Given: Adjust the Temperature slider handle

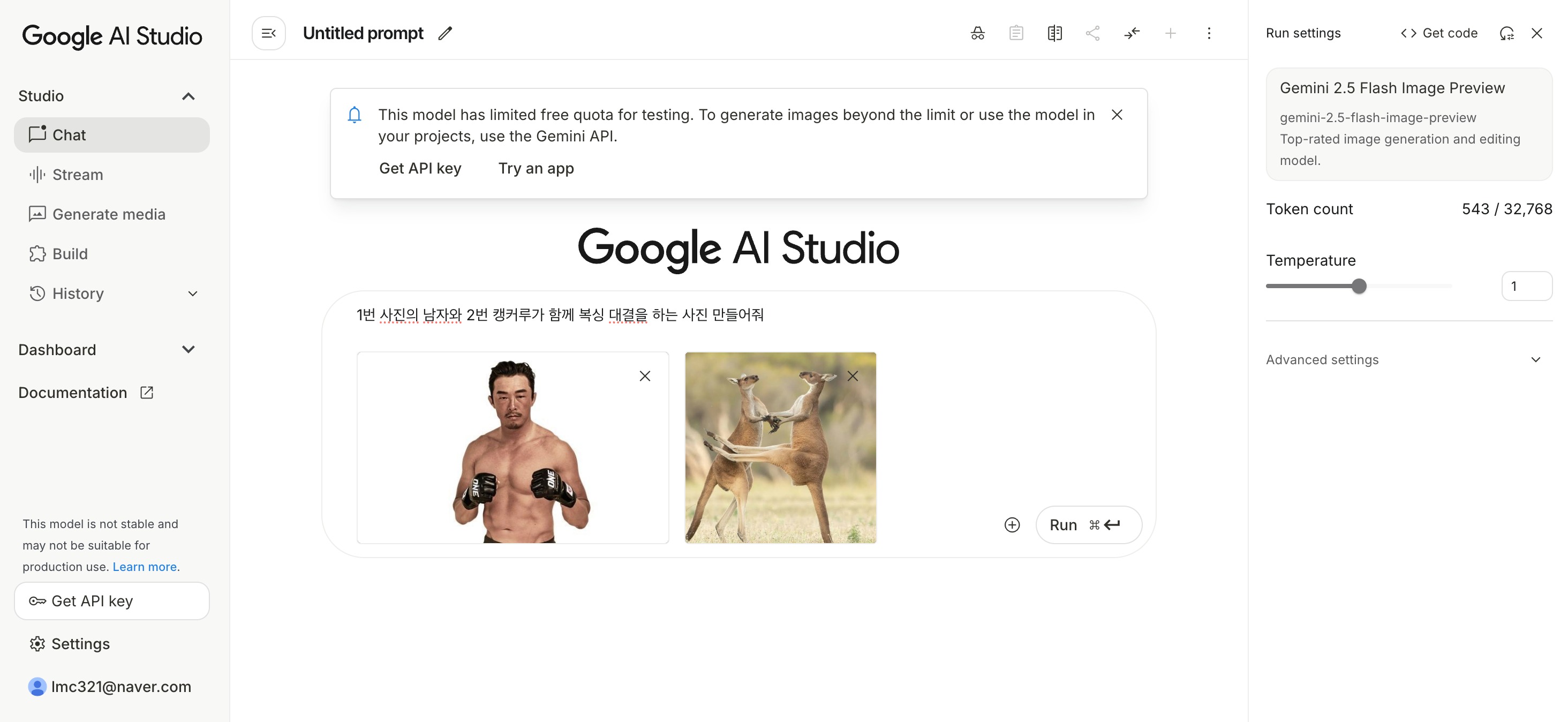Looking at the screenshot, I should pyautogui.click(x=1359, y=286).
